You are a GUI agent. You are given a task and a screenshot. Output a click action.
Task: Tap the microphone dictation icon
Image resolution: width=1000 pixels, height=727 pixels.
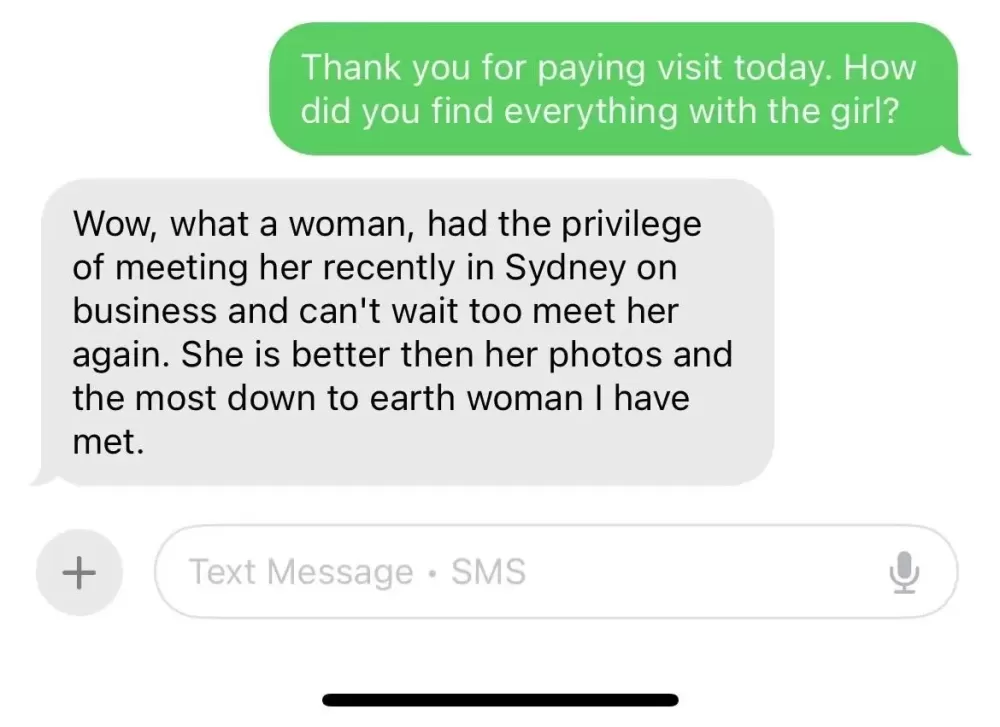click(x=904, y=572)
